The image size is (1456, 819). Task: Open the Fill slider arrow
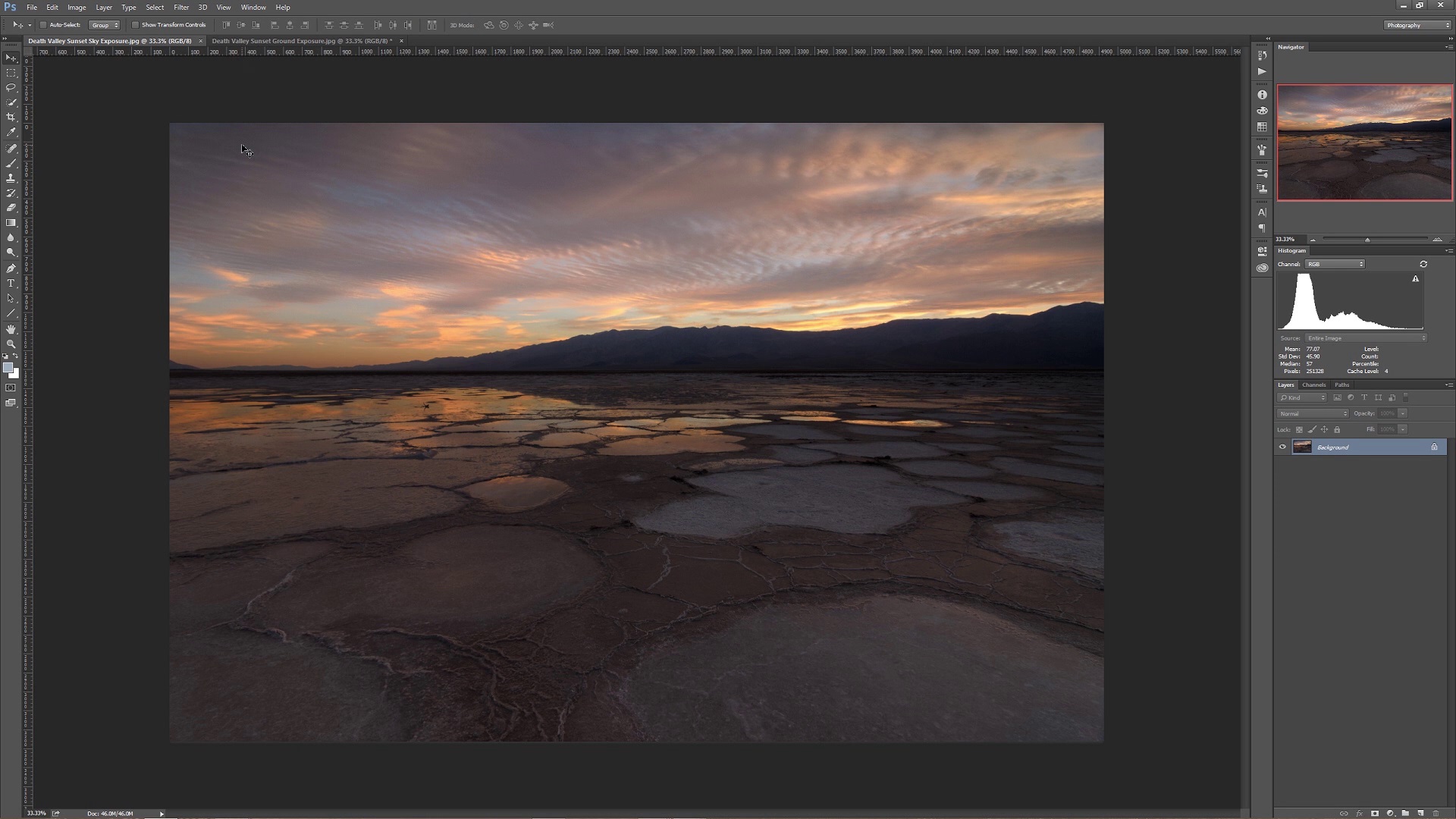pyautogui.click(x=1402, y=430)
